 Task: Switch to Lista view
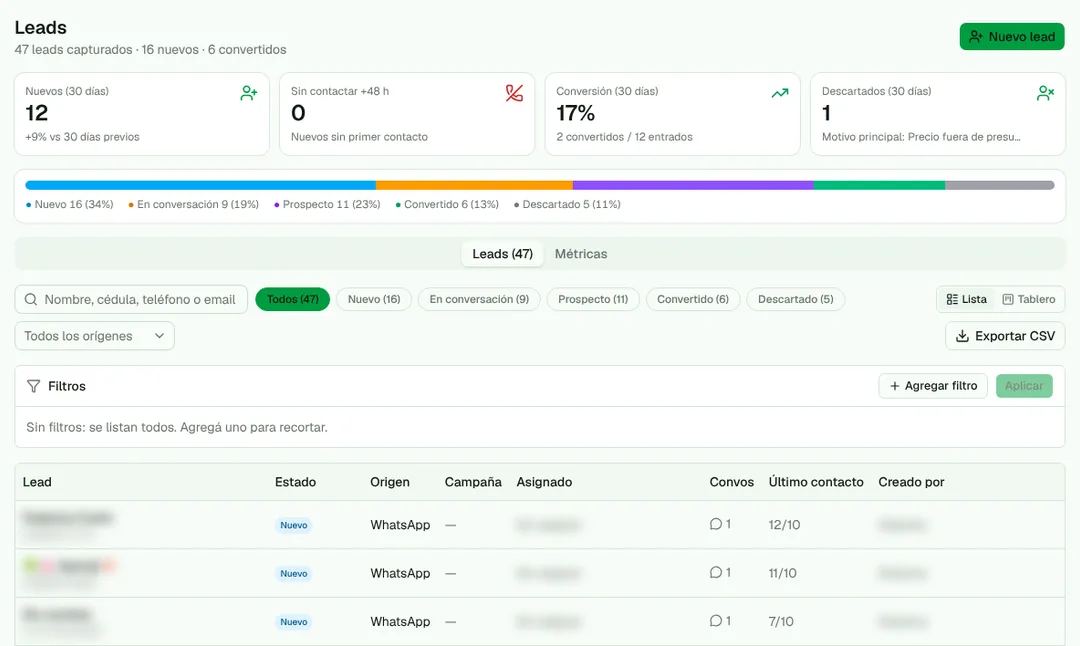(966, 300)
